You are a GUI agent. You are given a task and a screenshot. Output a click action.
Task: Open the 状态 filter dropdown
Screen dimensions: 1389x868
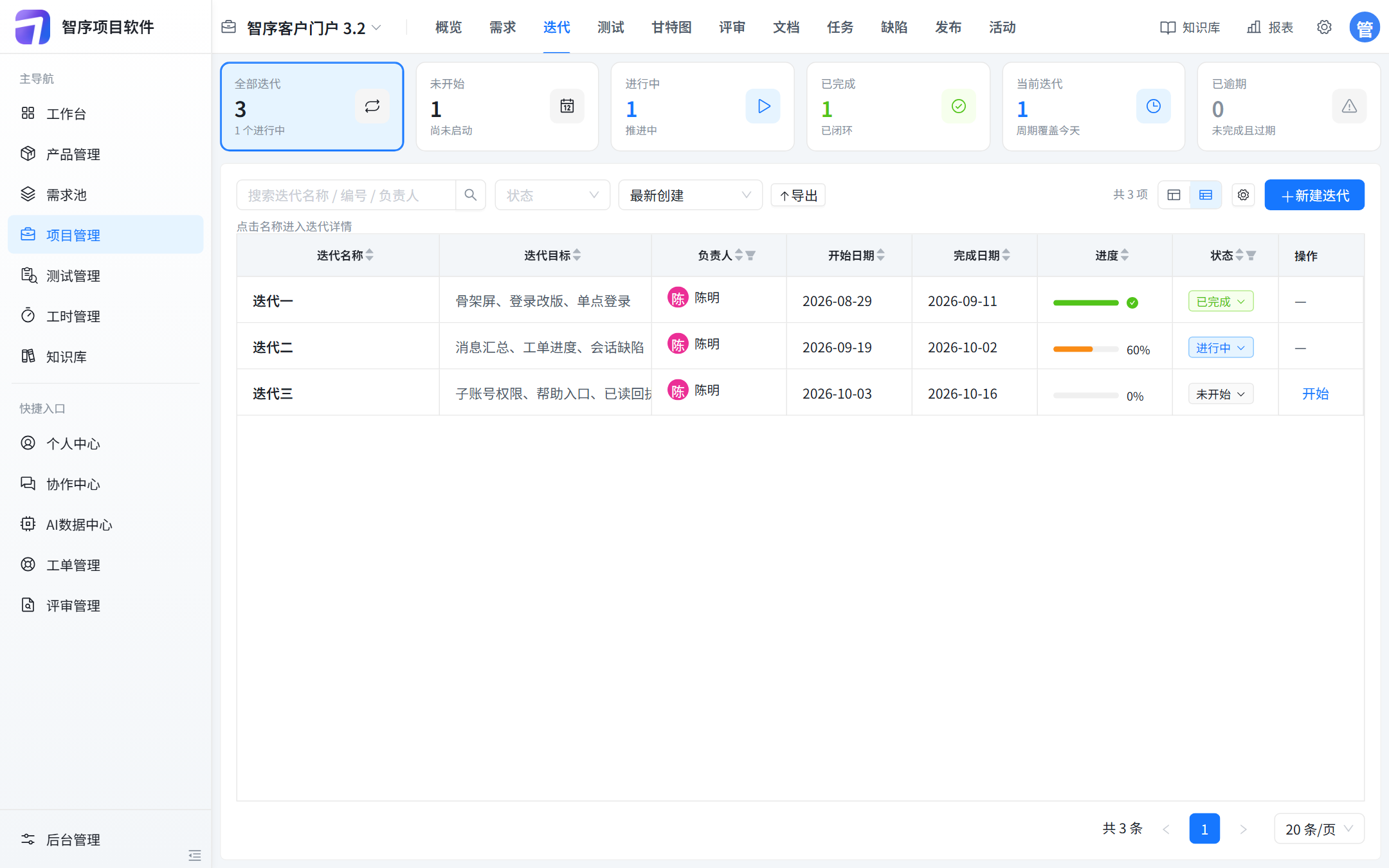(x=552, y=195)
